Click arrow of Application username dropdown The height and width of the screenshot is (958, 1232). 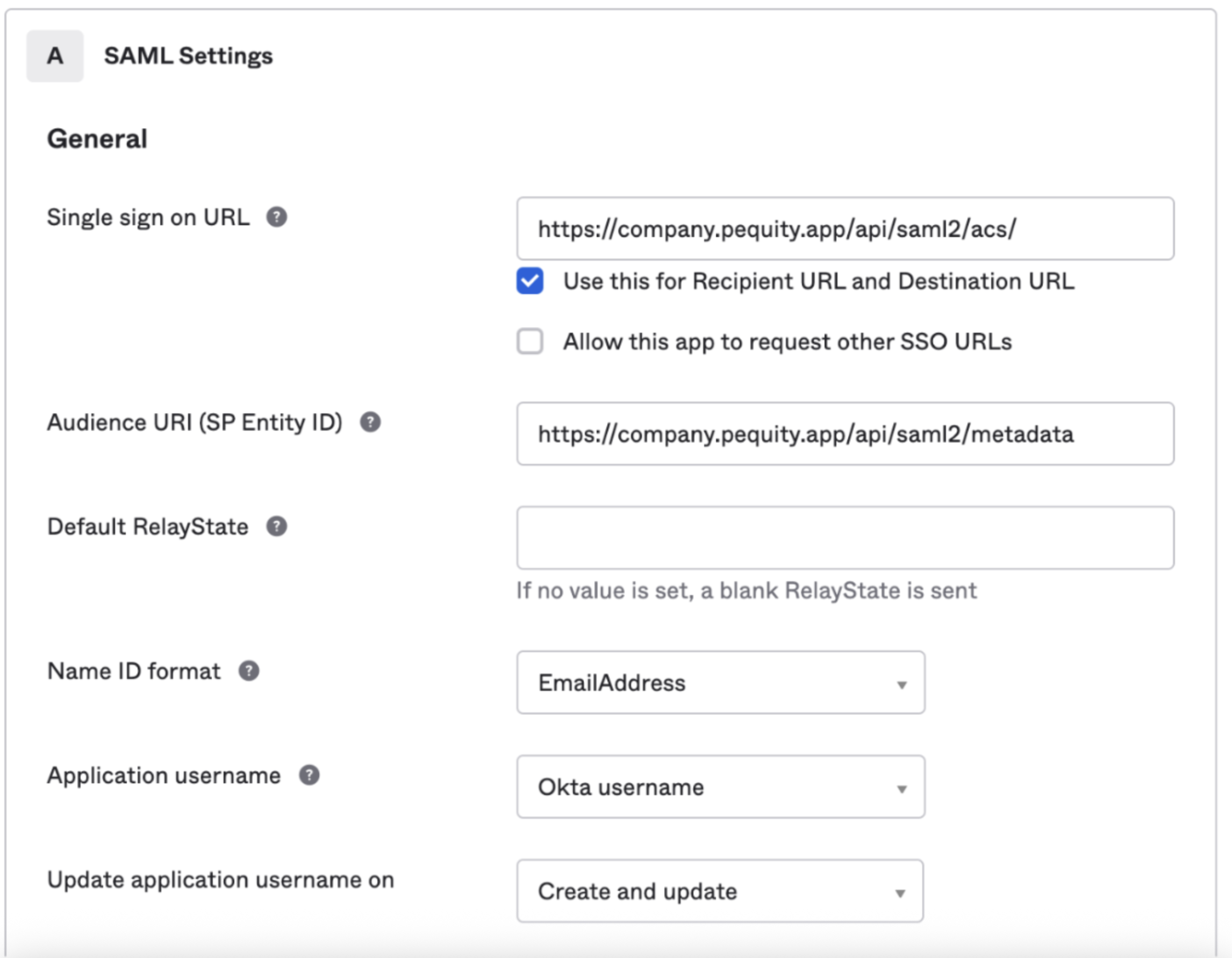tap(901, 789)
